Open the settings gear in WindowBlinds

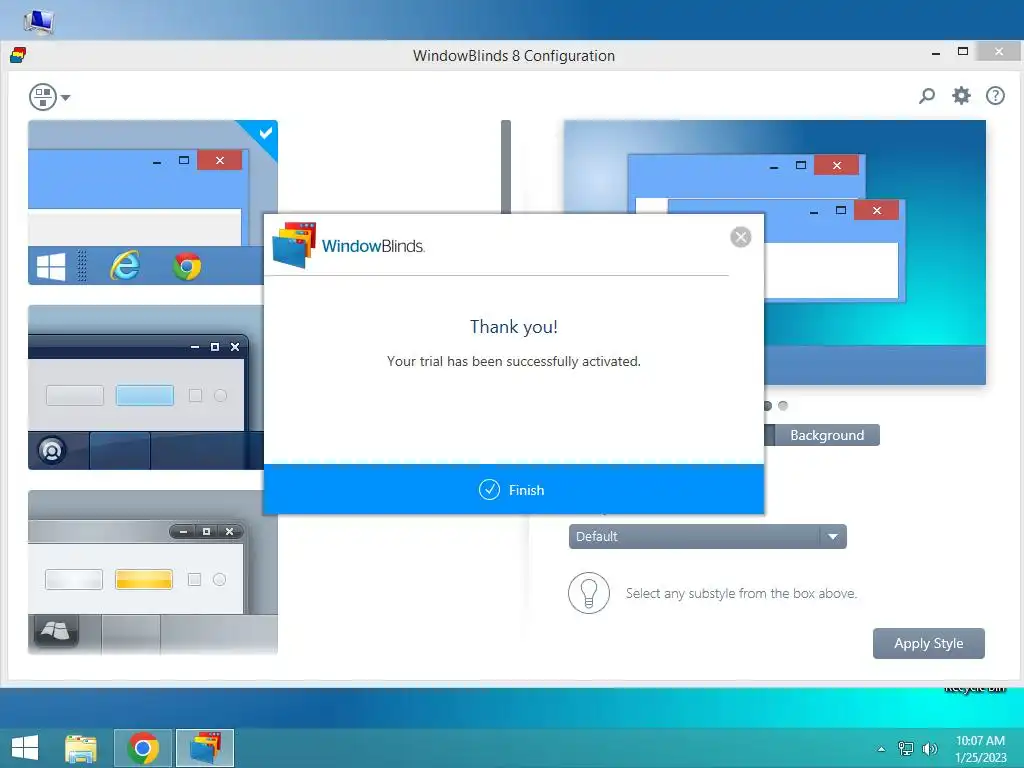coord(961,96)
